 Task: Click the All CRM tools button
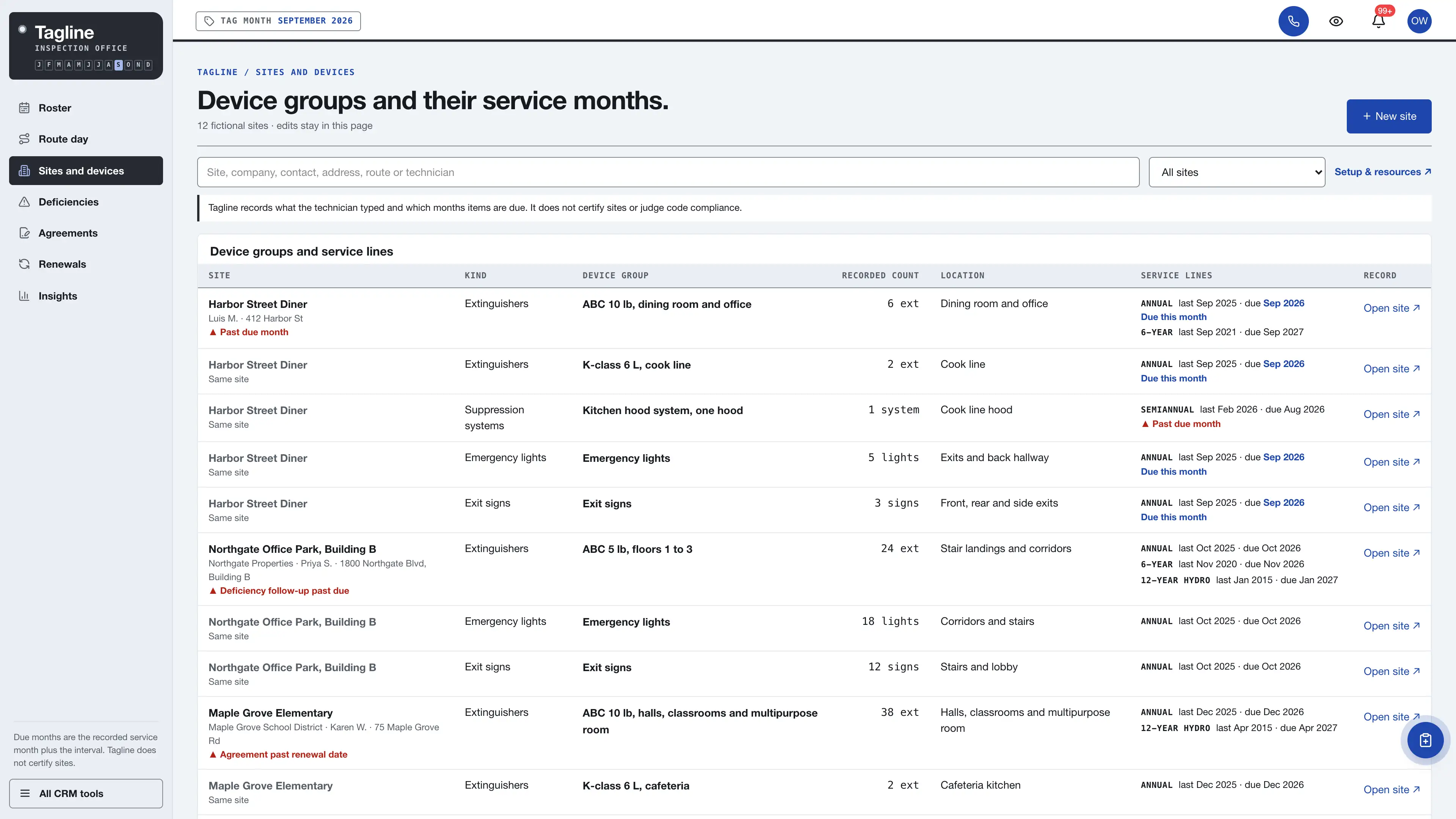pyautogui.click(x=86, y=794)
